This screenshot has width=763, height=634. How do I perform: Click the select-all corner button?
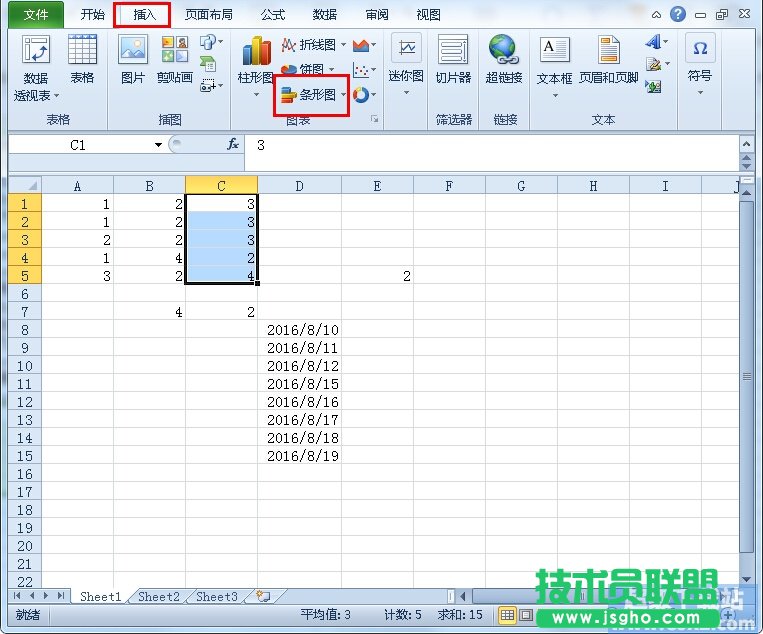click(25, 185)
